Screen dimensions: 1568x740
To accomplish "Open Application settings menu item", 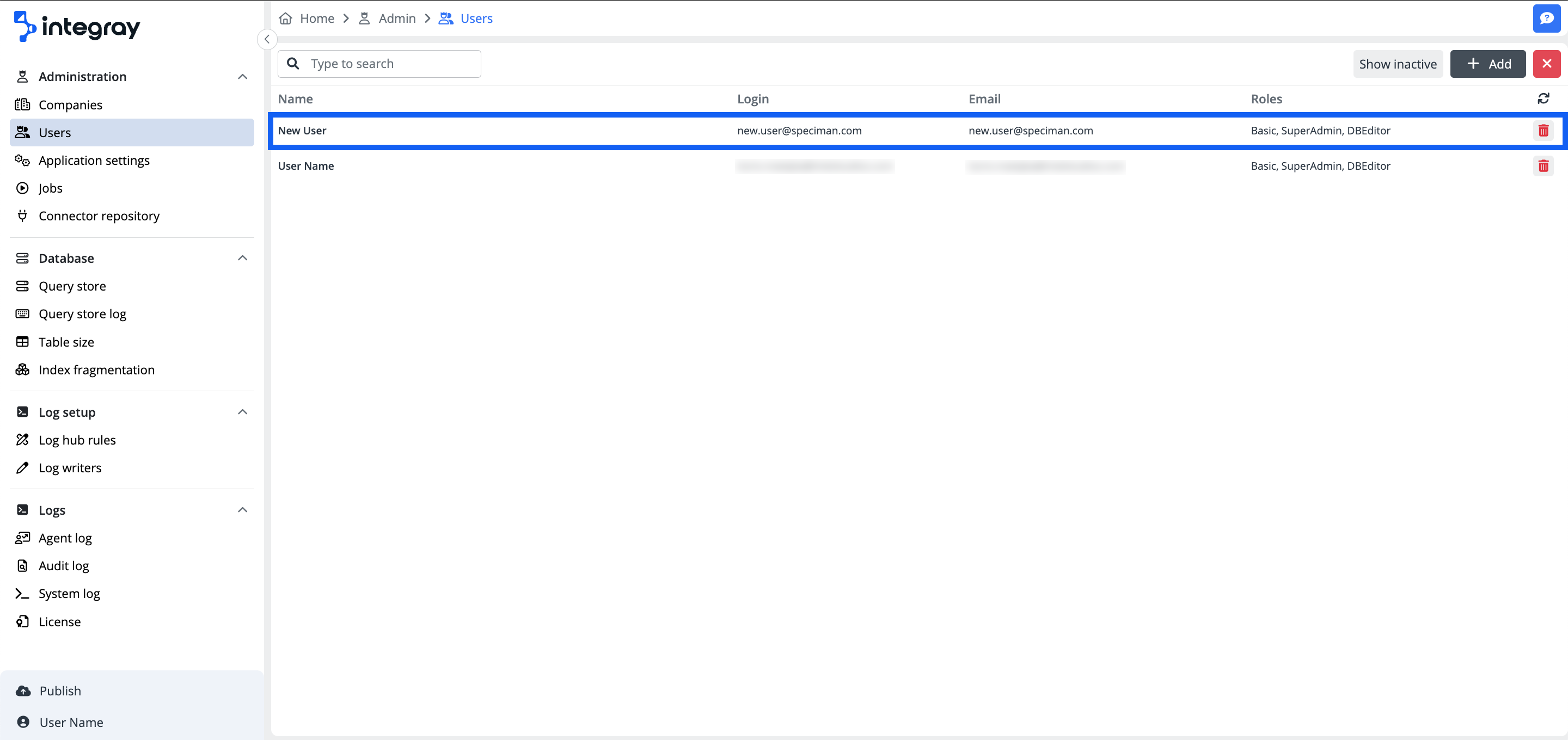I will [94, 161].
